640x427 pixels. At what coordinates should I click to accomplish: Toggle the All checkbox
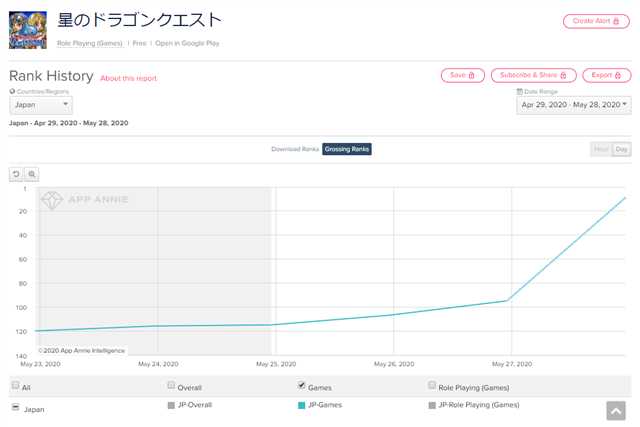(16, 385)
